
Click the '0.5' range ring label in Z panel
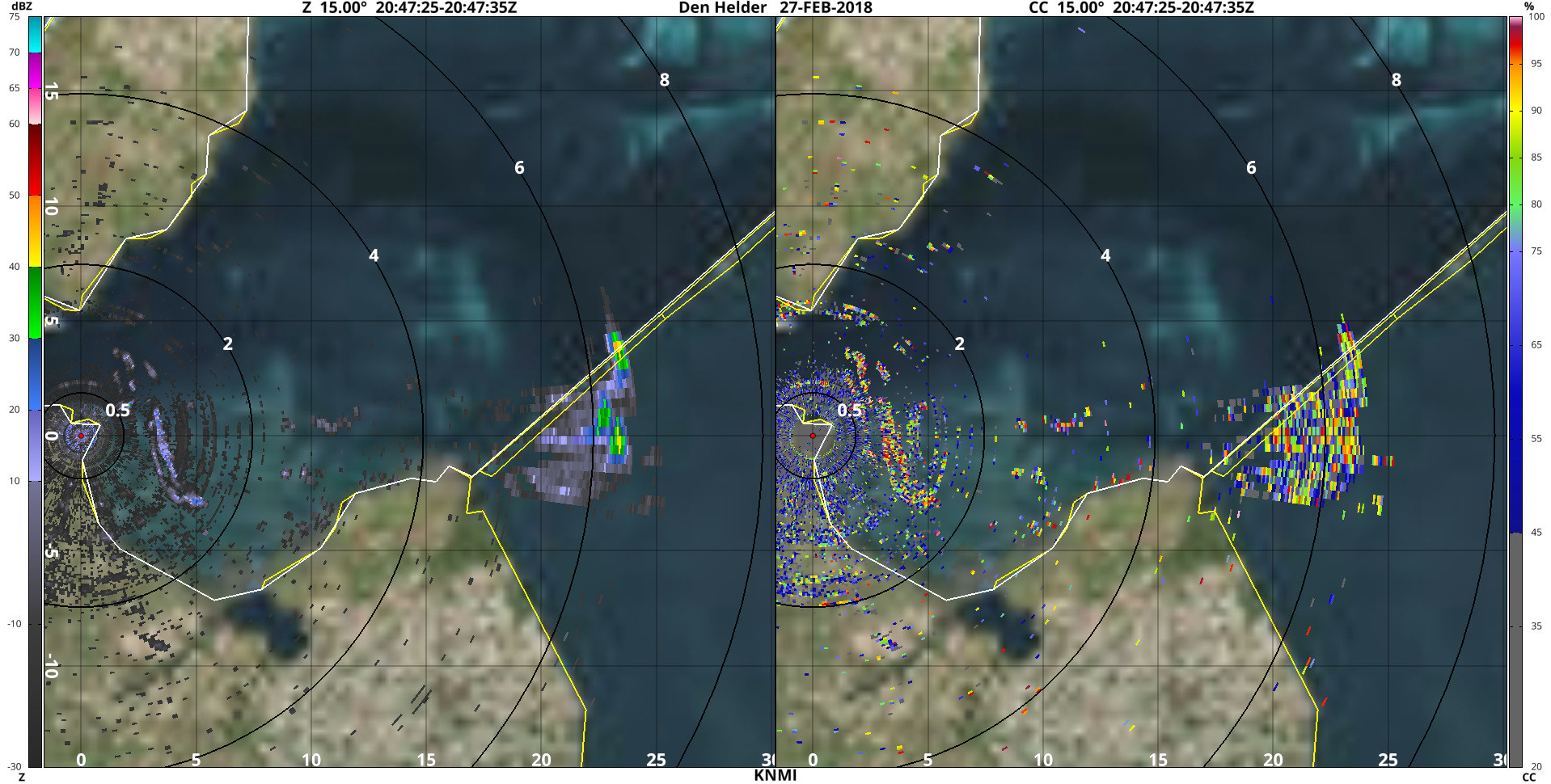pyautogui.click(x=117, y=411)
